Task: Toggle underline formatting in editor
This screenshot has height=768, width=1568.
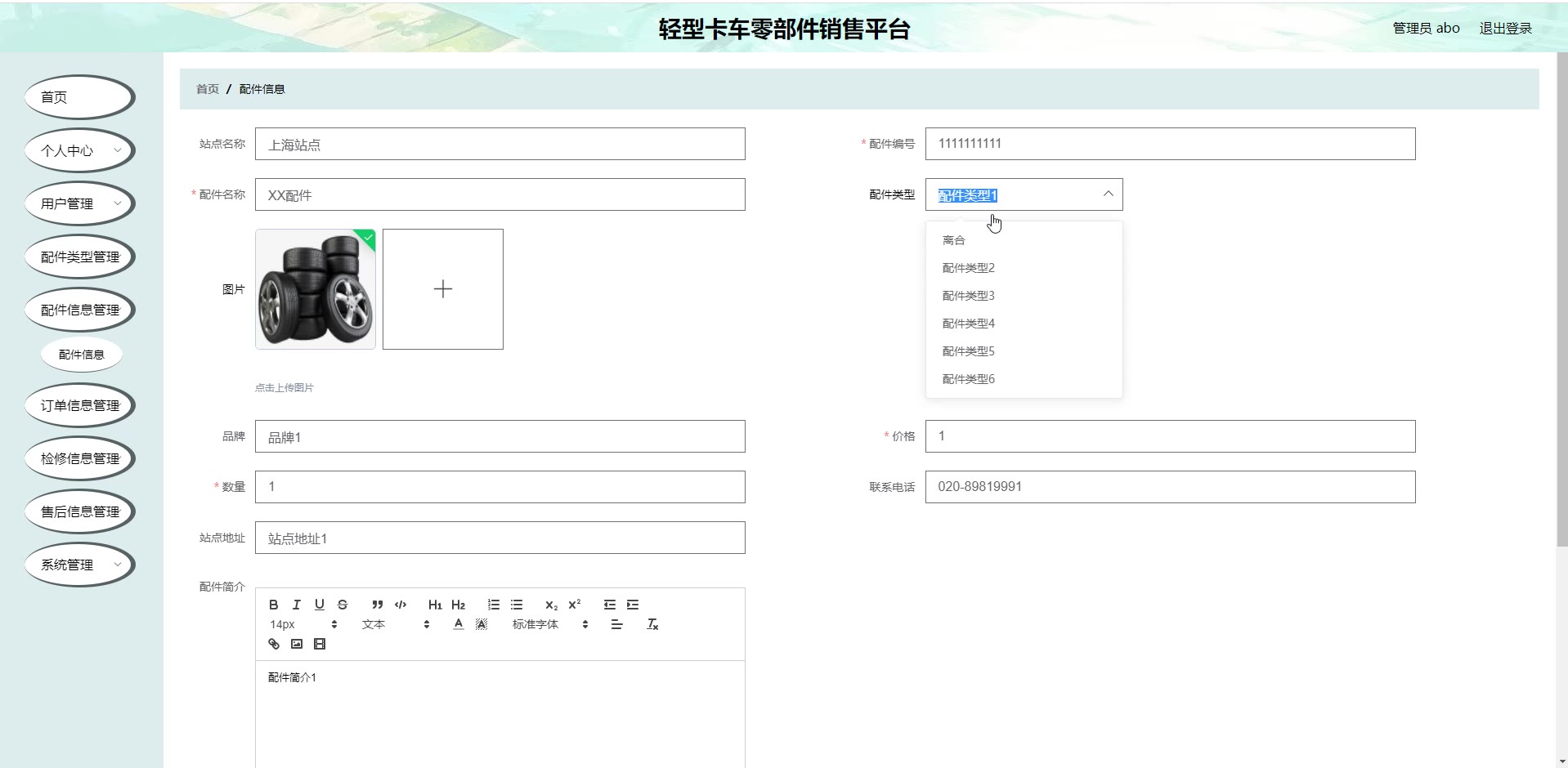Action: coord(320,605)
